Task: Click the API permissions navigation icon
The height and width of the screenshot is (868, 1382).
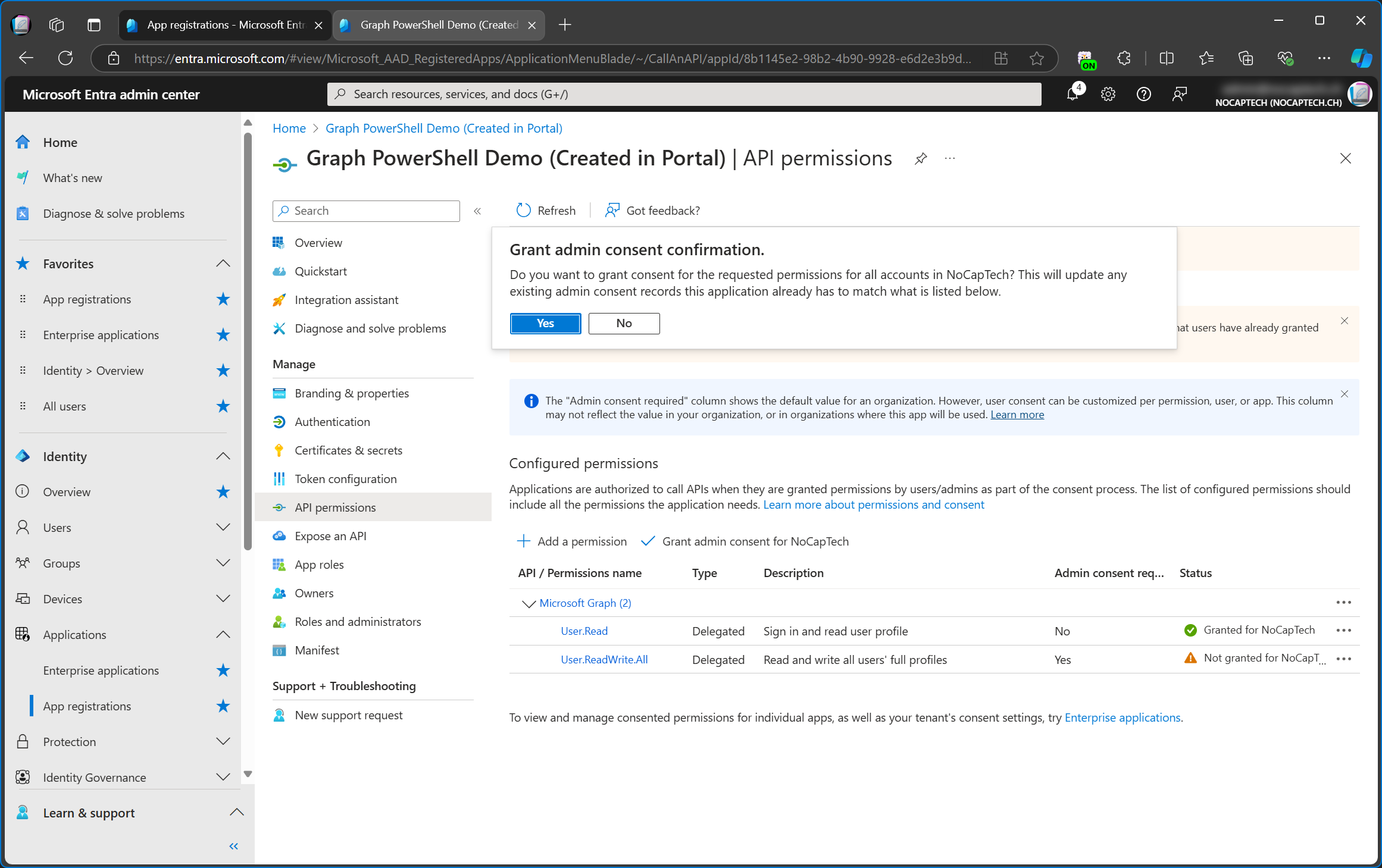Action: [279, 507]
